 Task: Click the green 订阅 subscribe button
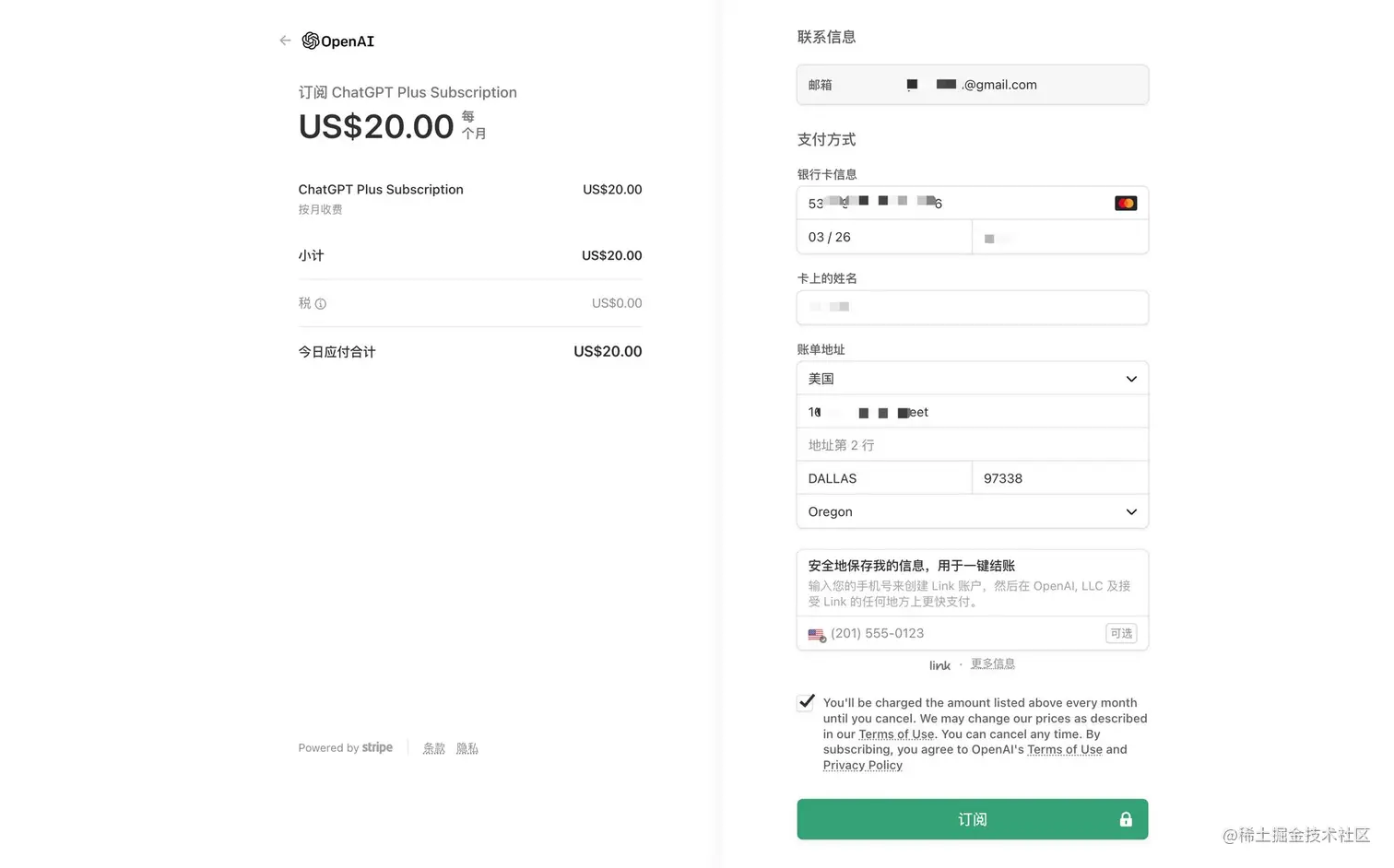(973, 819)
